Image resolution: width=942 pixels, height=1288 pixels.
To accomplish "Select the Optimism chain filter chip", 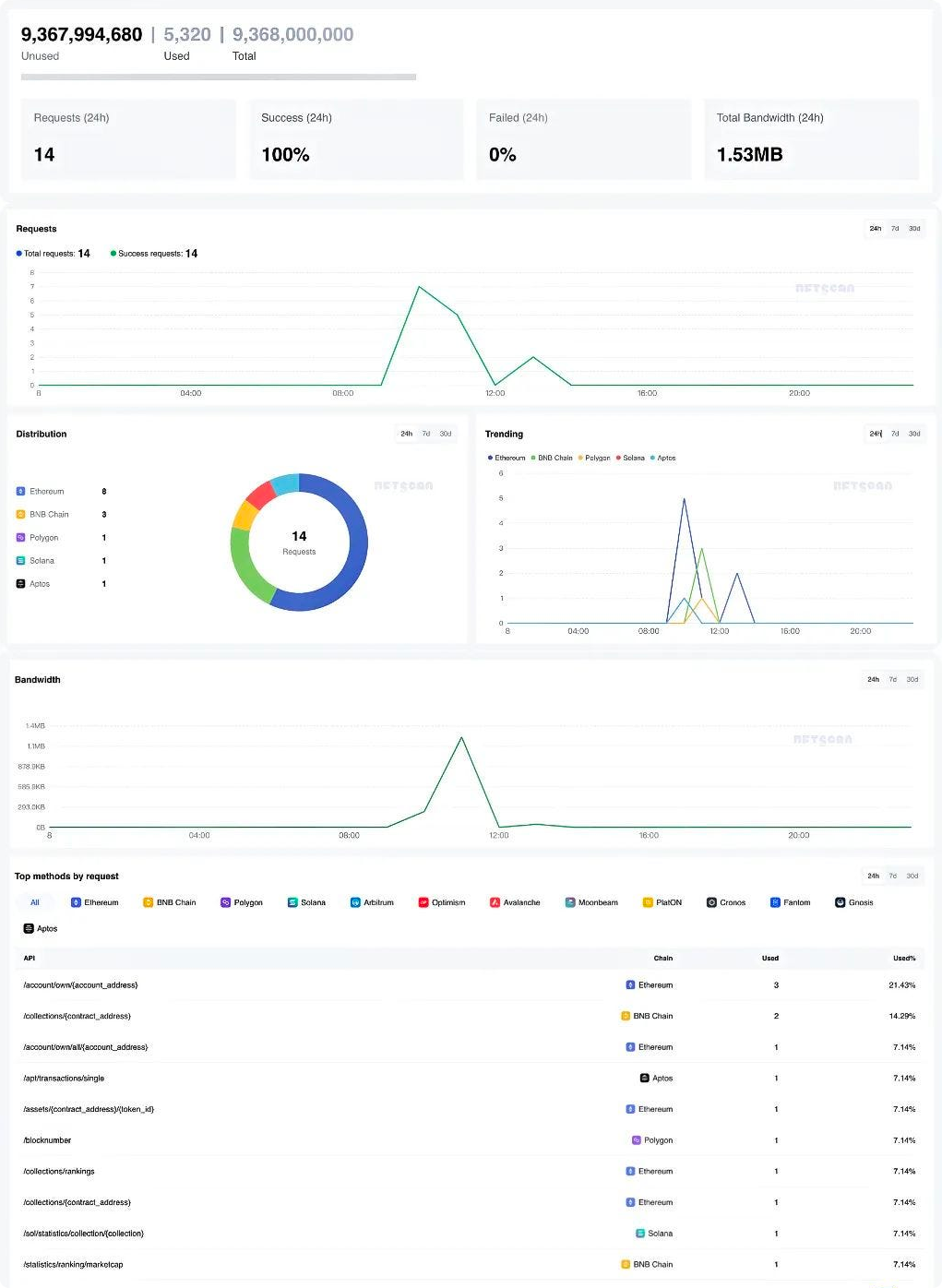I will pos(442,902).
